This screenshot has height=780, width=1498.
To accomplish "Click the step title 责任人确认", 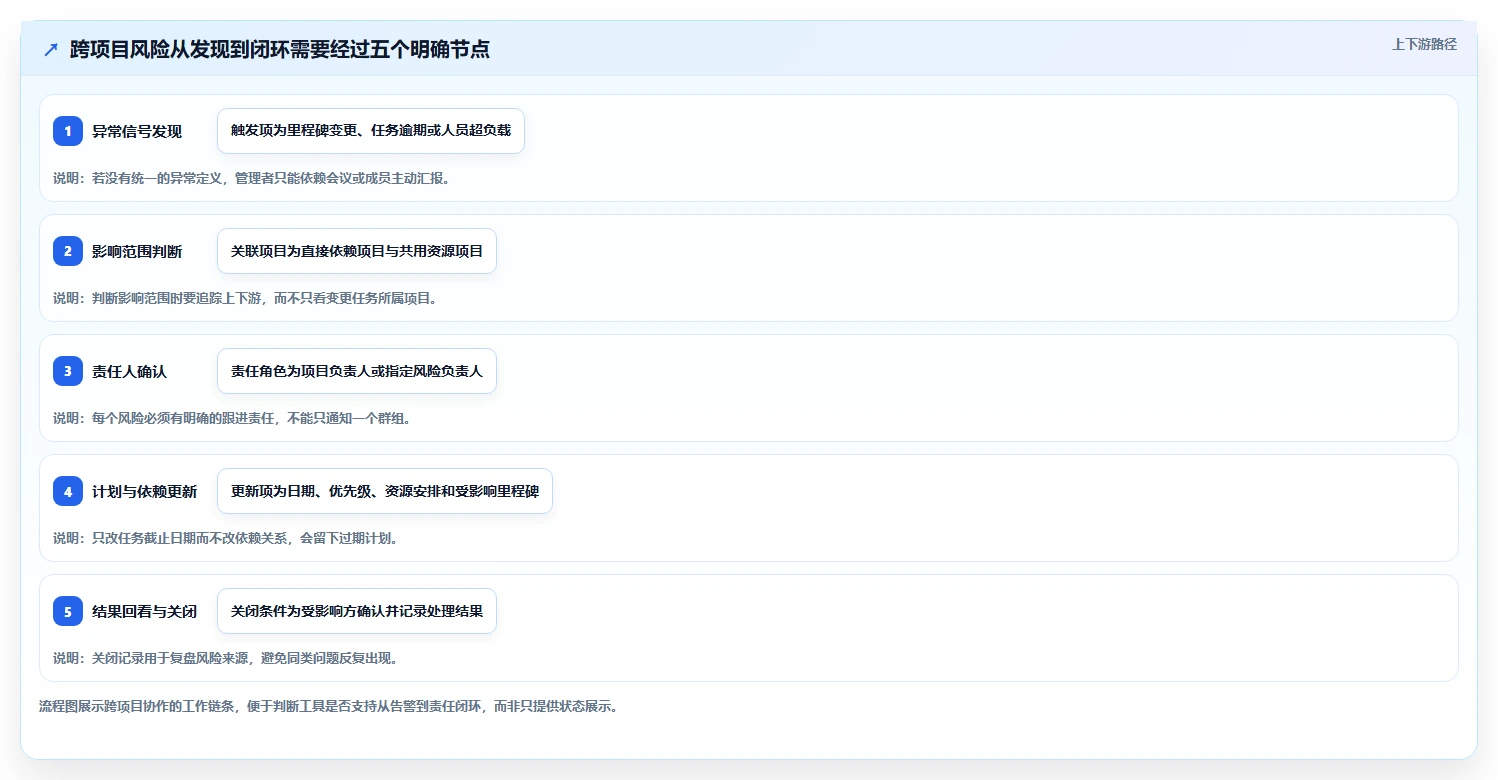I will coord(129,371).
